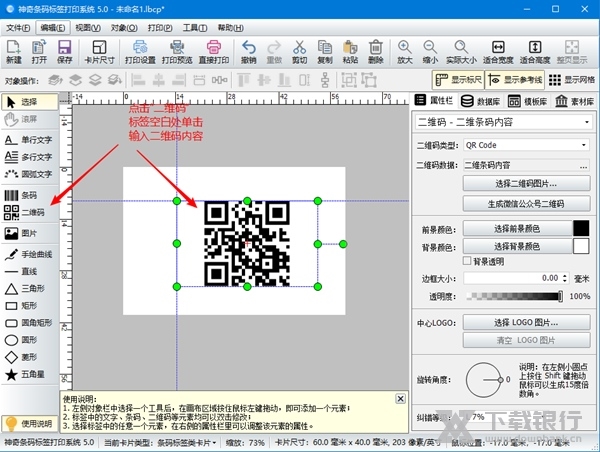Toggle 显示参考线 guide lines display
Image resolution: width=600 pixels, height=452 pixels.
point(516,79)
